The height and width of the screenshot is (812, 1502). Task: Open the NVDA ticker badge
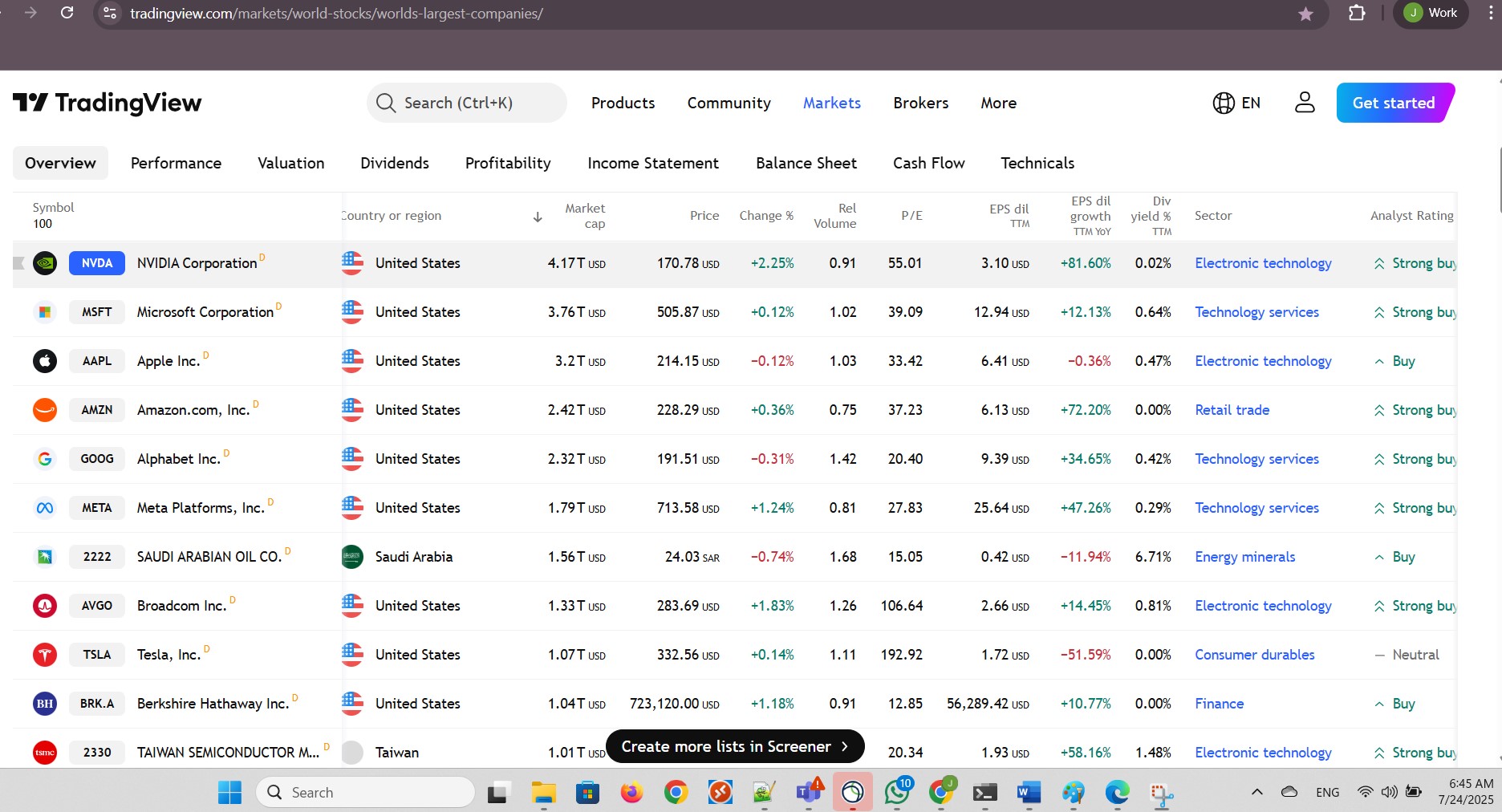97,263
